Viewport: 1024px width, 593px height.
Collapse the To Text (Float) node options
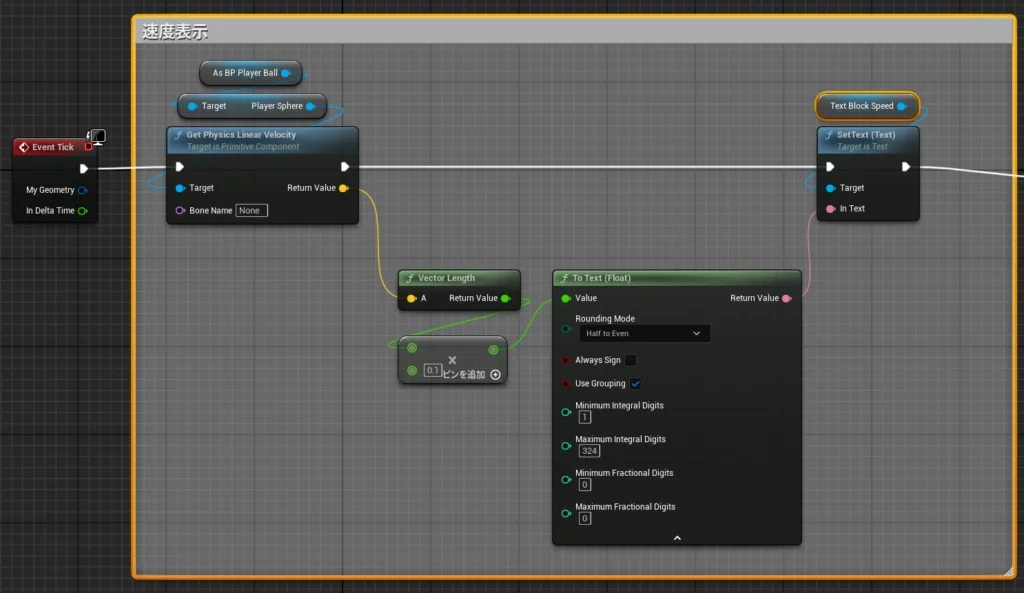coord(677,538)
